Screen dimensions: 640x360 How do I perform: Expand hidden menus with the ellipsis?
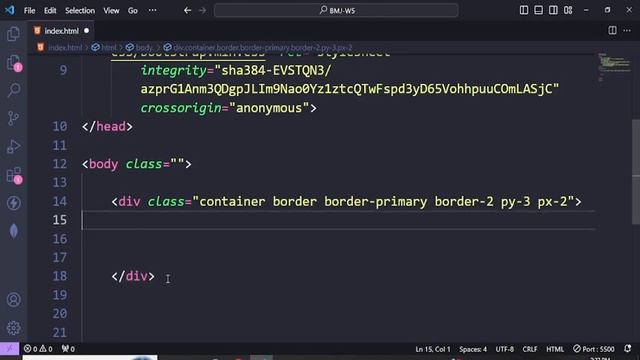click(x=152, y=11)
